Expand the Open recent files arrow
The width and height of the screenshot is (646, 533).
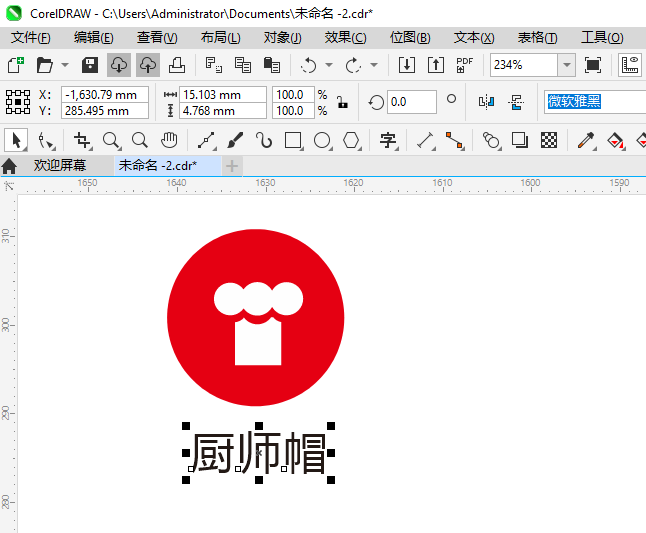[65, 65]
